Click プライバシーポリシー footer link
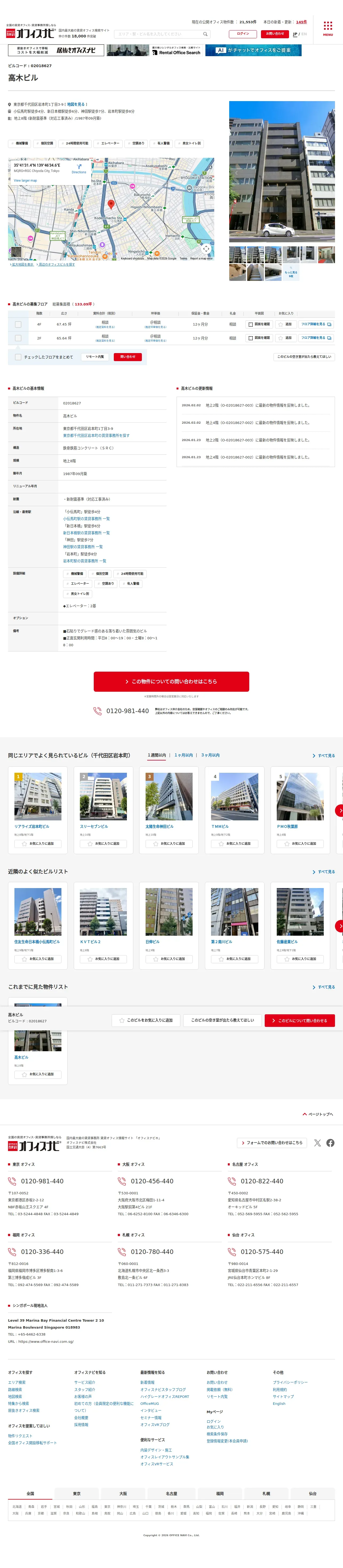 click(290, 1382)
